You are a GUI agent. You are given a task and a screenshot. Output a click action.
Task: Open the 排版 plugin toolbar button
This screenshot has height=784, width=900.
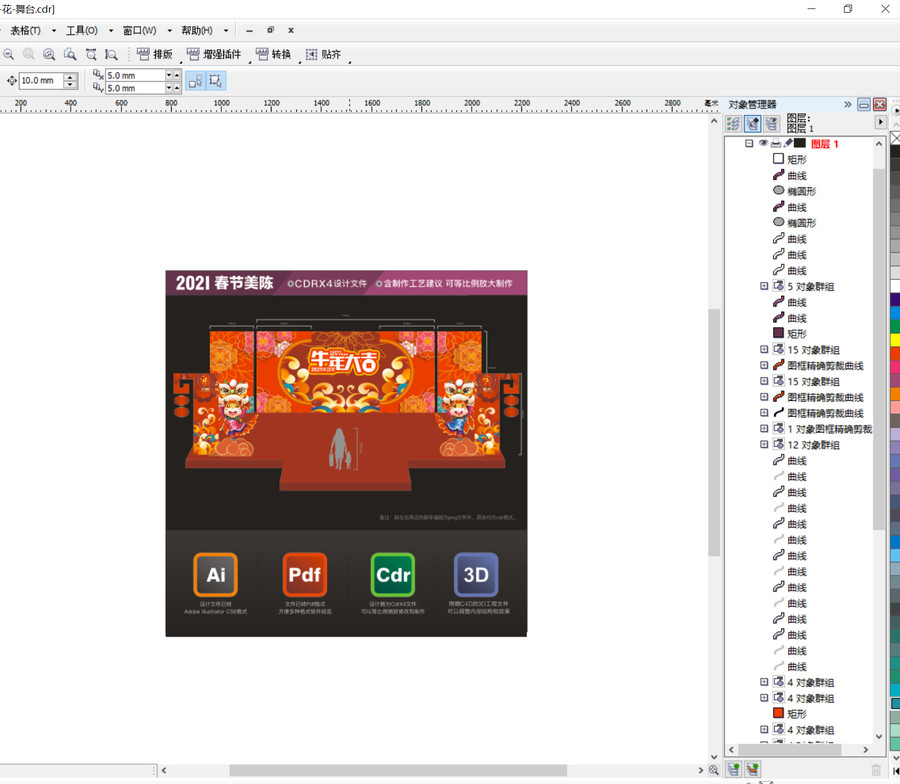click(155, 55)
